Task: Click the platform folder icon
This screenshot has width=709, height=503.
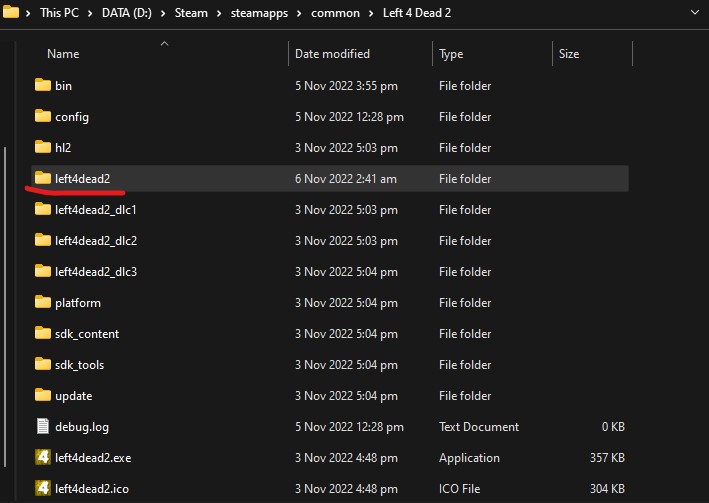Action: [42, 303]
